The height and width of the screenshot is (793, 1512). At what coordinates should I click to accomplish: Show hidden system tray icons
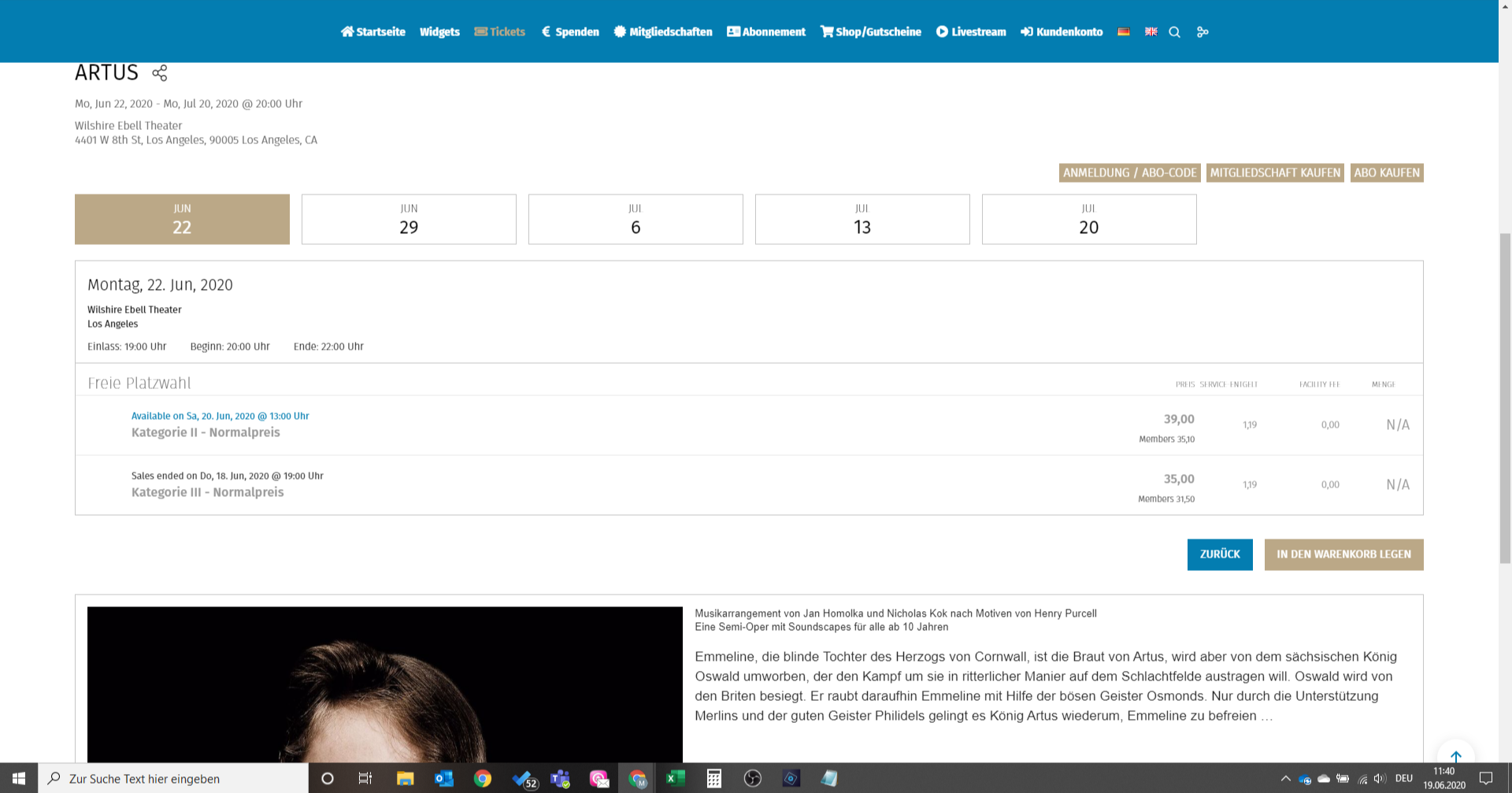point(1285,779)
